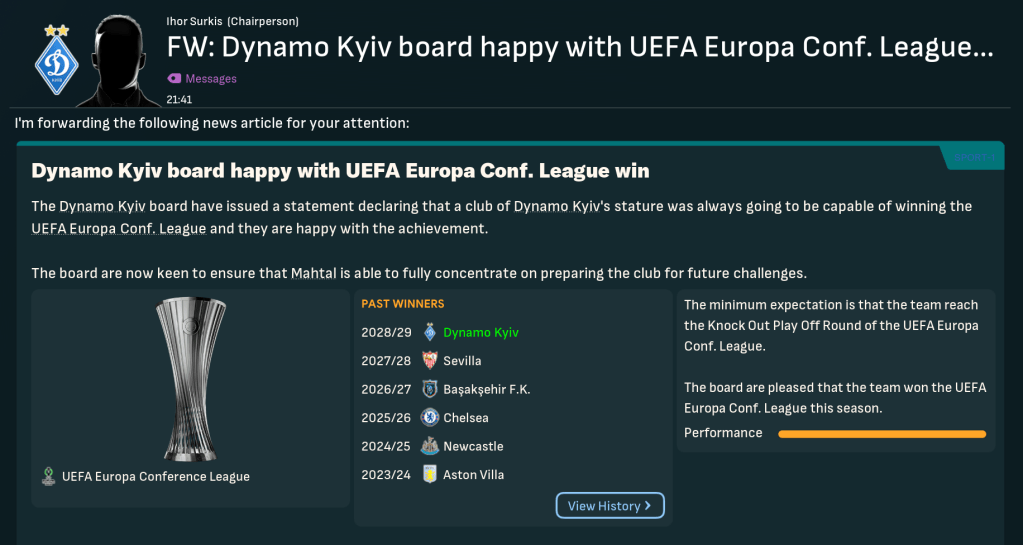Click the Dynamo Kyiv crest in 2028/29 row
Image resolution: width=1023 pixels, height=545 pixels.
click(430, 332)
